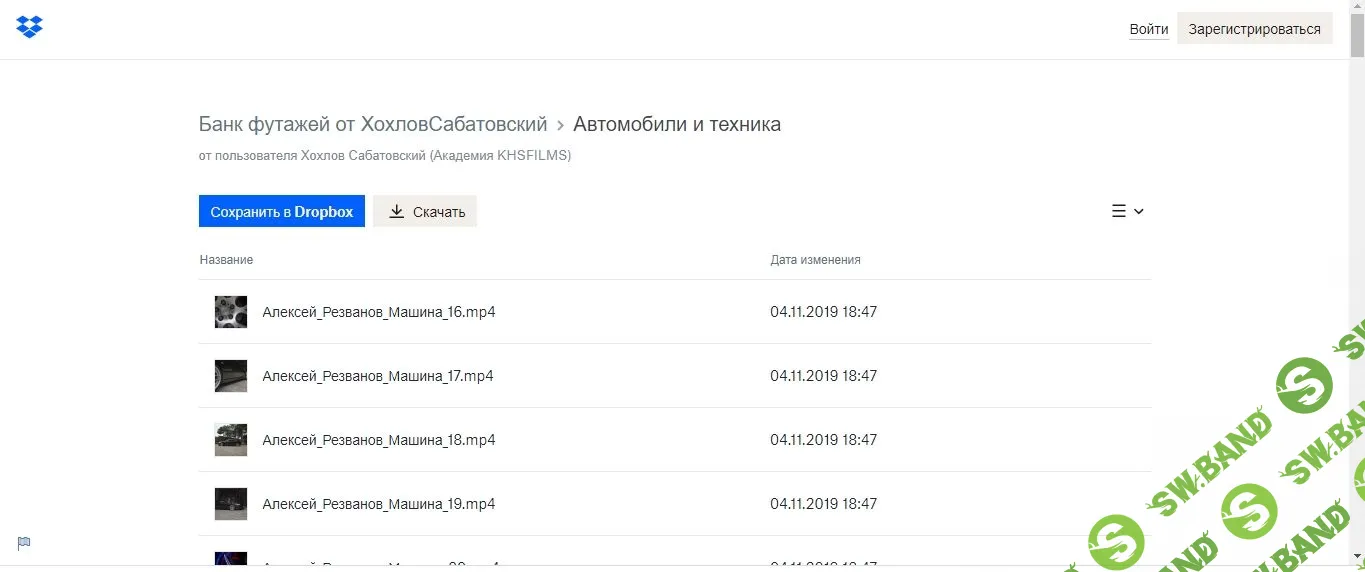Open thumbnail of Машина_17.mp4

231,376
